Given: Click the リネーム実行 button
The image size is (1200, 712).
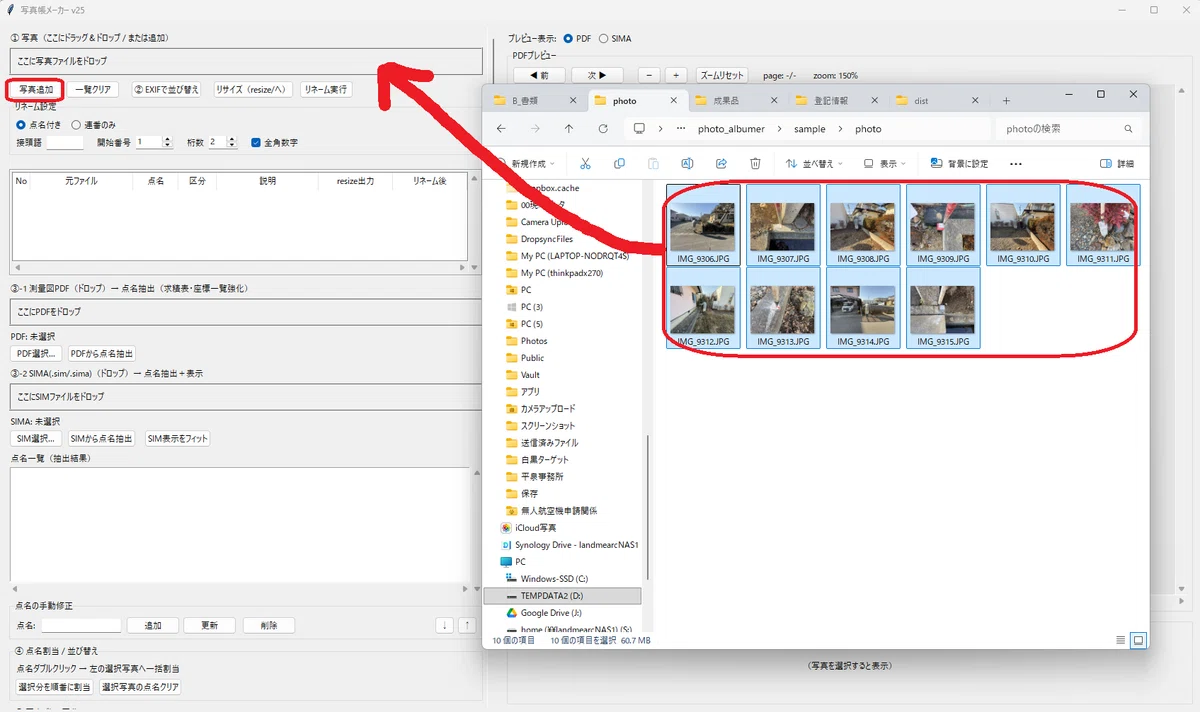Looking at the screenshot, I should coord(326,90).
